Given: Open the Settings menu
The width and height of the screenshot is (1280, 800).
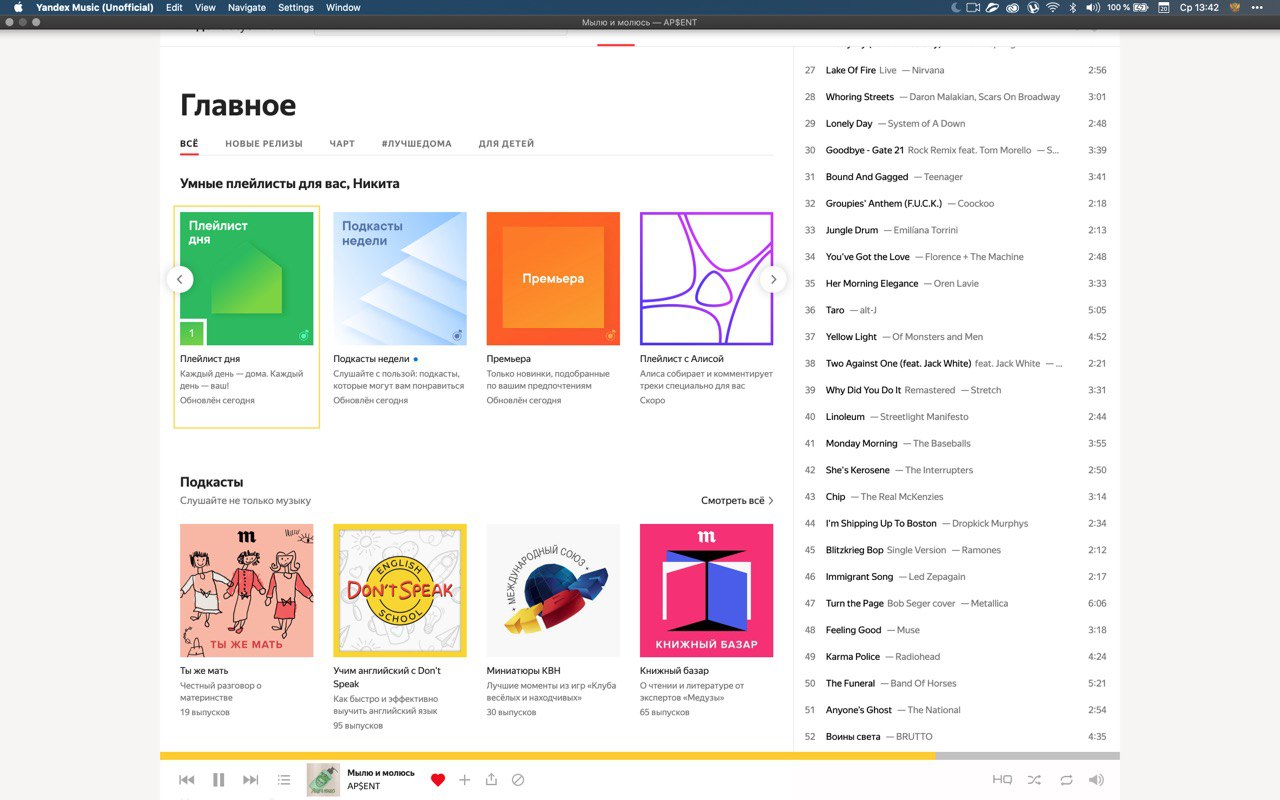Looking at the screenshot, I should tap(296, 7).
